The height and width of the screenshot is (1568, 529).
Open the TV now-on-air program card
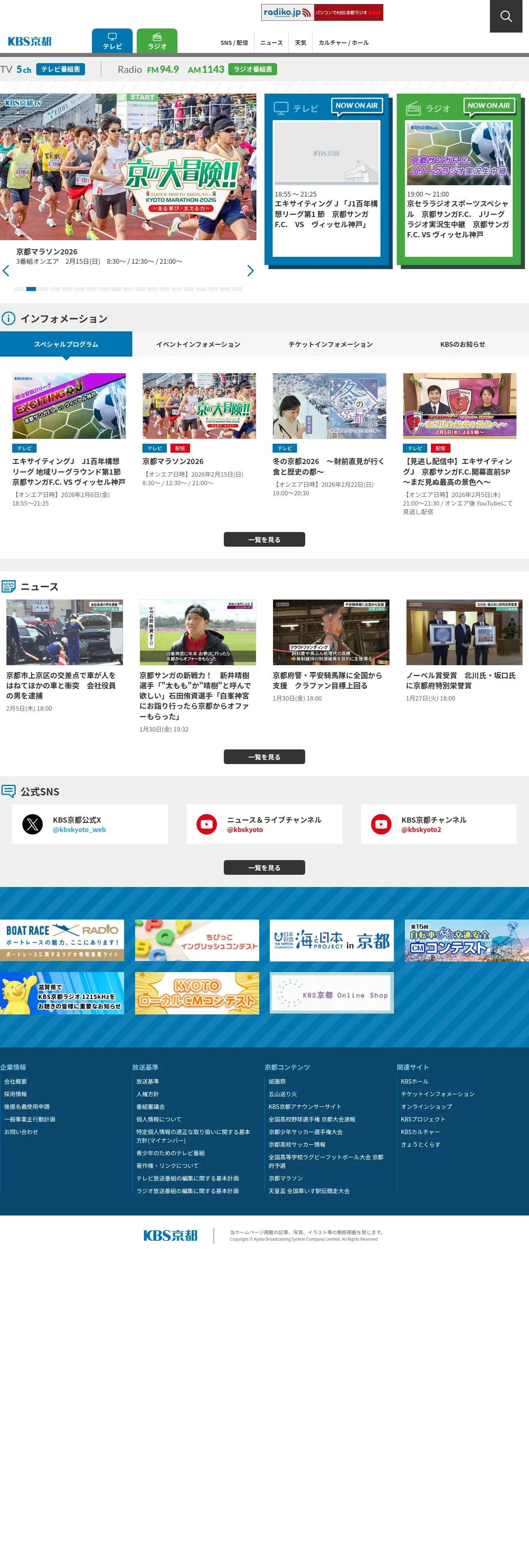pos(326,188)
